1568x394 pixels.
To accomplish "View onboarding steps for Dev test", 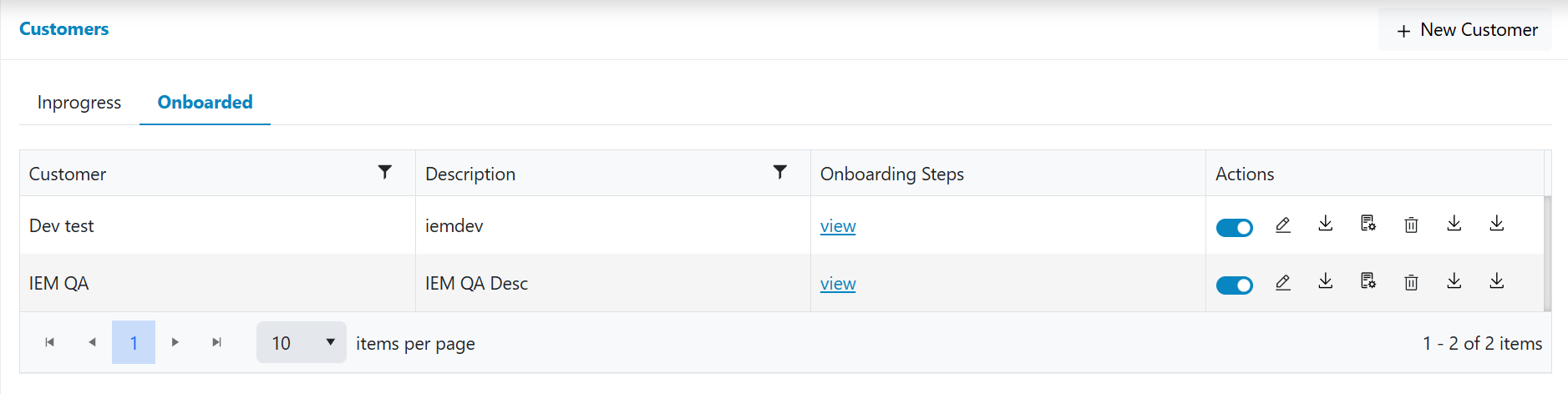I will [x=838, y=226].
